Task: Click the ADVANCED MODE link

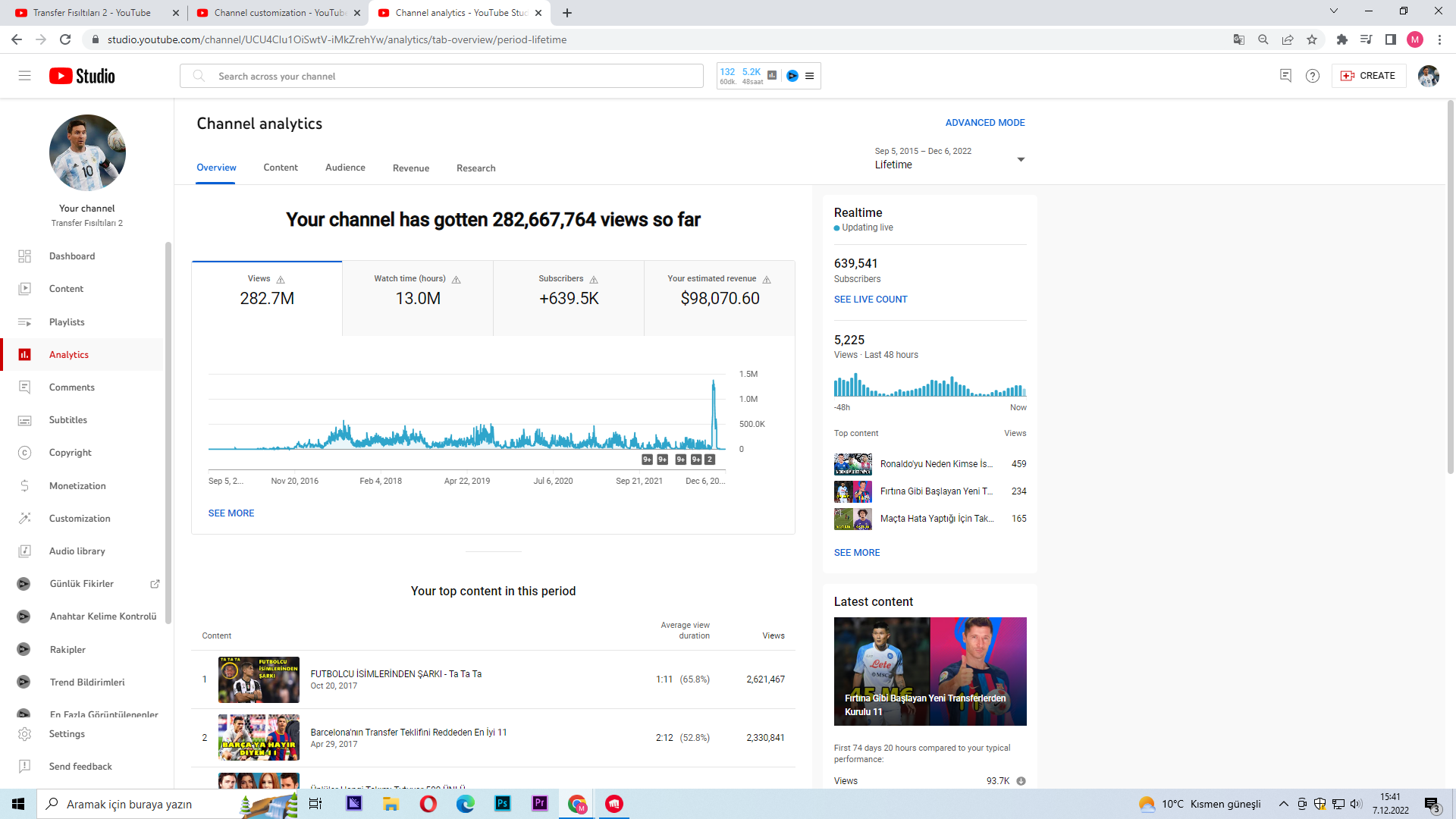Action: 985,123
